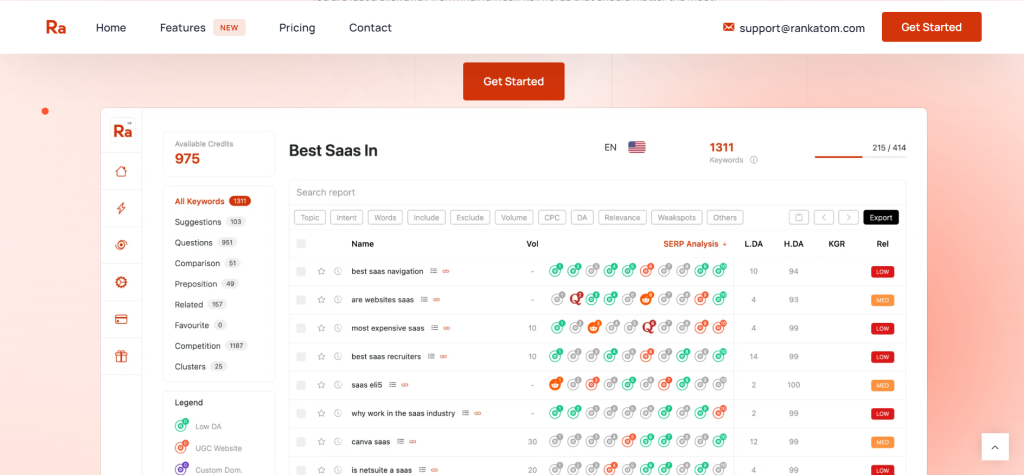
Task: Sort by the SERP Analysis column
Action: (x=695, y=244)
